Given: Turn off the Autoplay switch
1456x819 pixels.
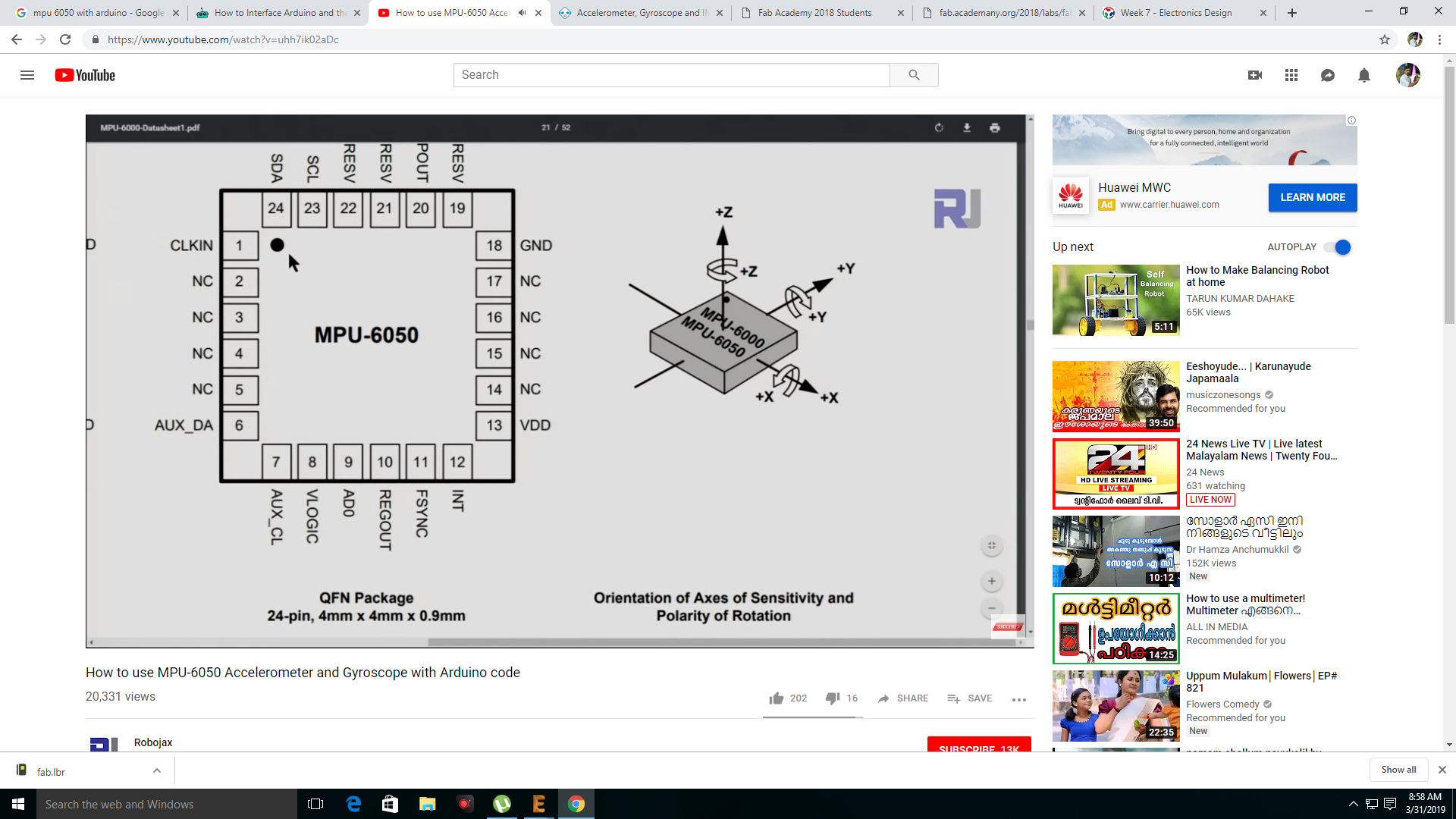Looking at the screenshot, I should pyautogui.click(x=1338, y=247).
